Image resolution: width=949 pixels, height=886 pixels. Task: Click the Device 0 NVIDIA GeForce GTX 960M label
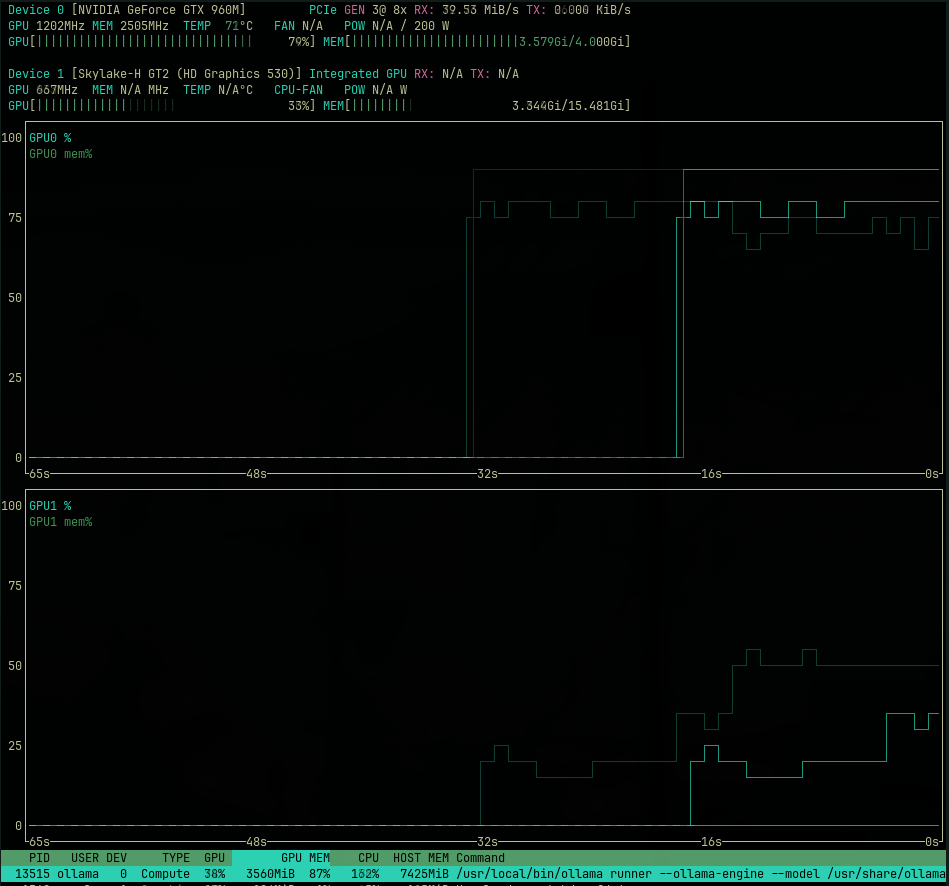126,10
